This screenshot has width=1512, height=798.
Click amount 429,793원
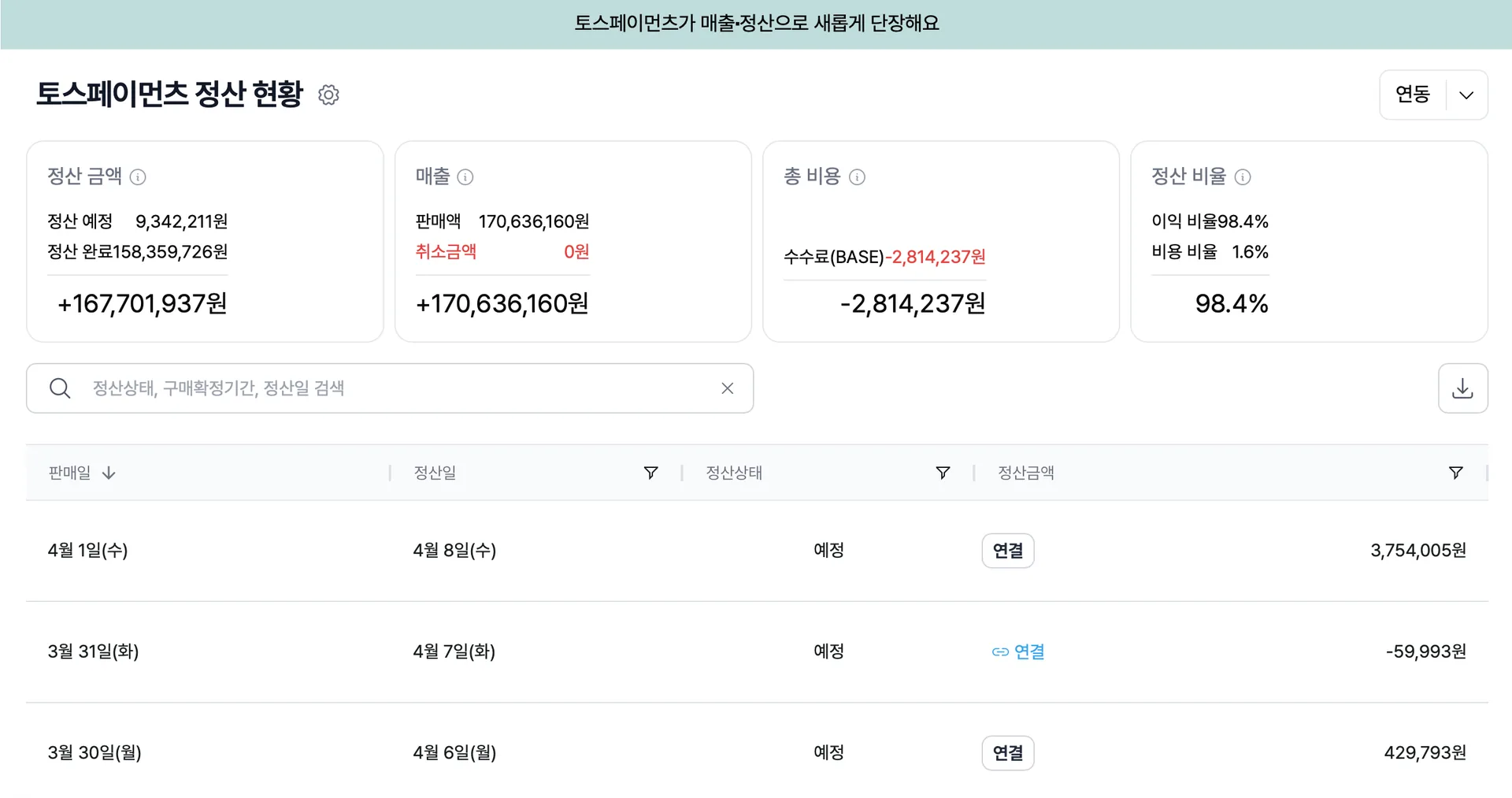point(1425,752)
